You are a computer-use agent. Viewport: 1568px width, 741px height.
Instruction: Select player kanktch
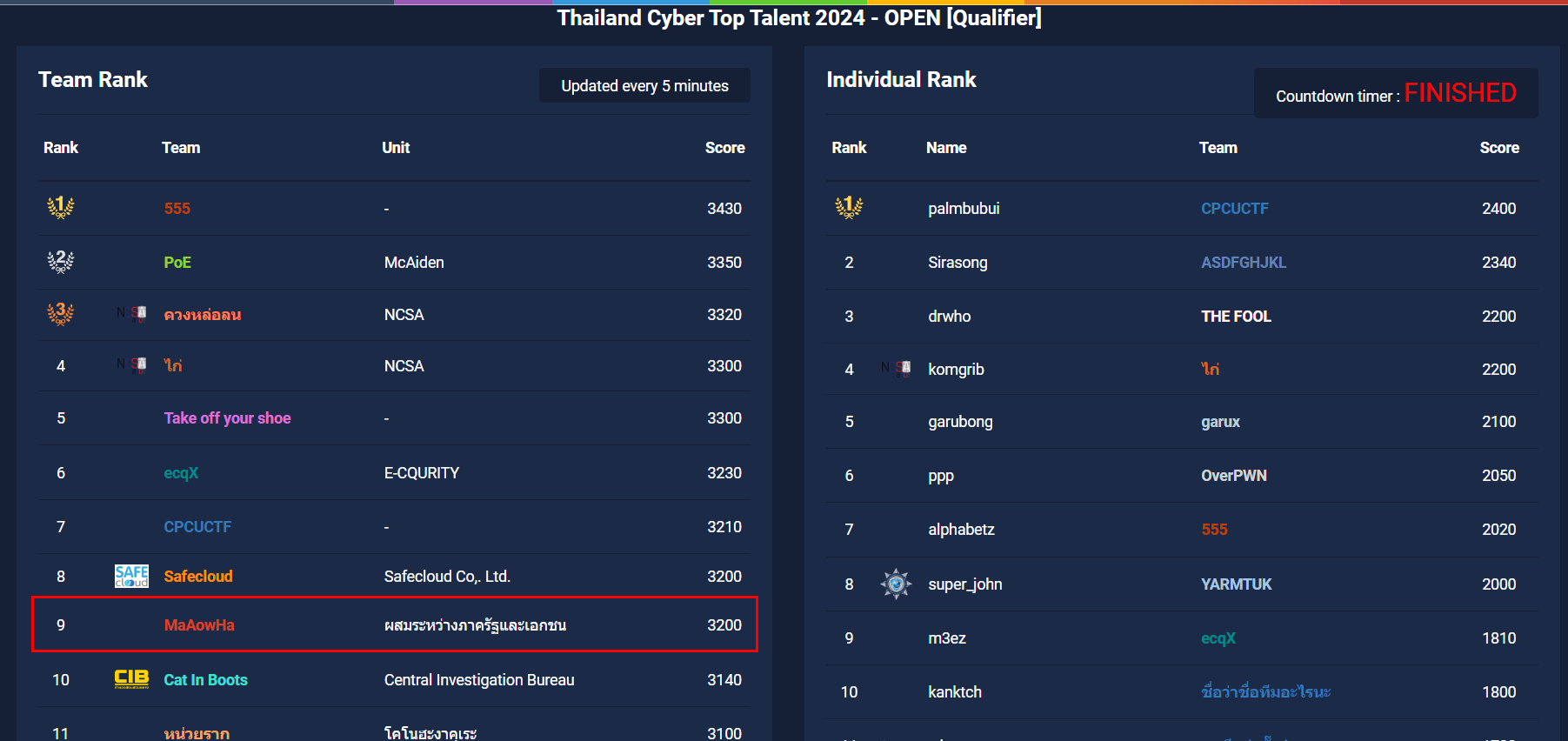(955, 692)
